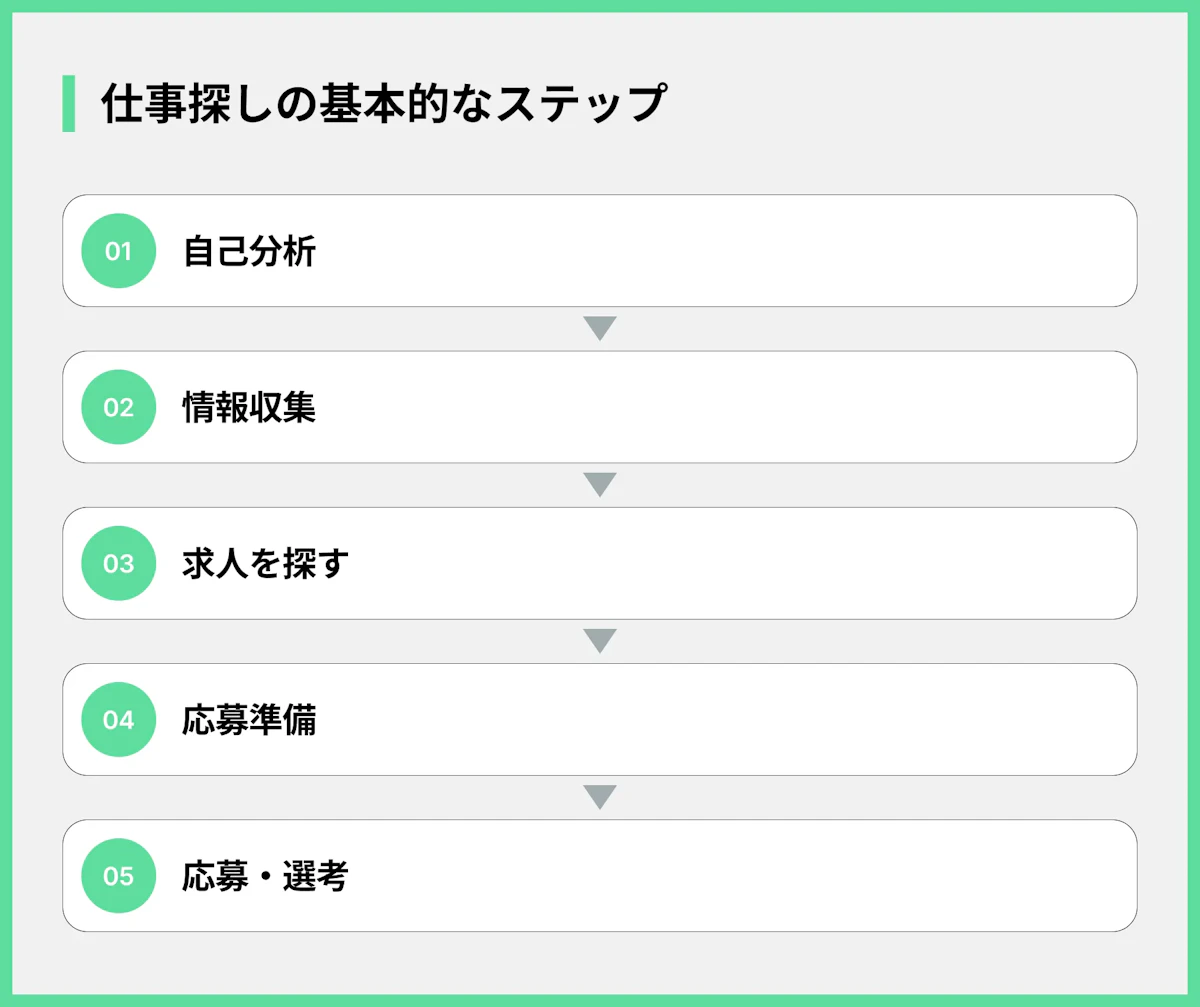Click the green accent bar beside heading
The width and height of the screenshot is (1200, 1007).
point(68,103)
